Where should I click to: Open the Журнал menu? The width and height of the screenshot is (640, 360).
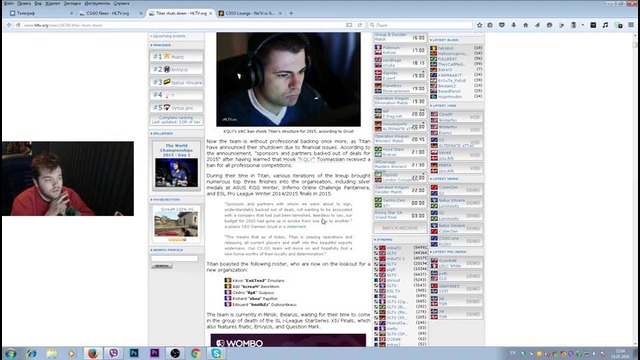pyautogui.click(x=52, y=3)
